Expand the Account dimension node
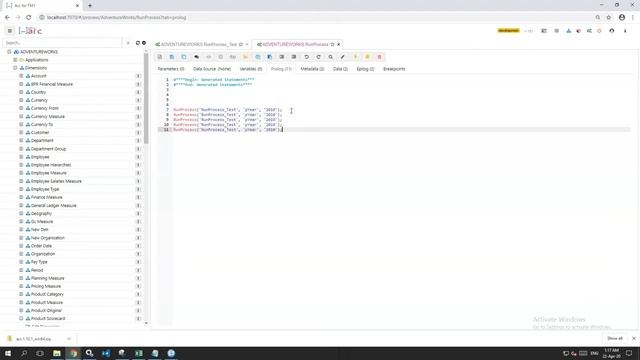This screenshot has width=640, height=360. pos(21,76)
